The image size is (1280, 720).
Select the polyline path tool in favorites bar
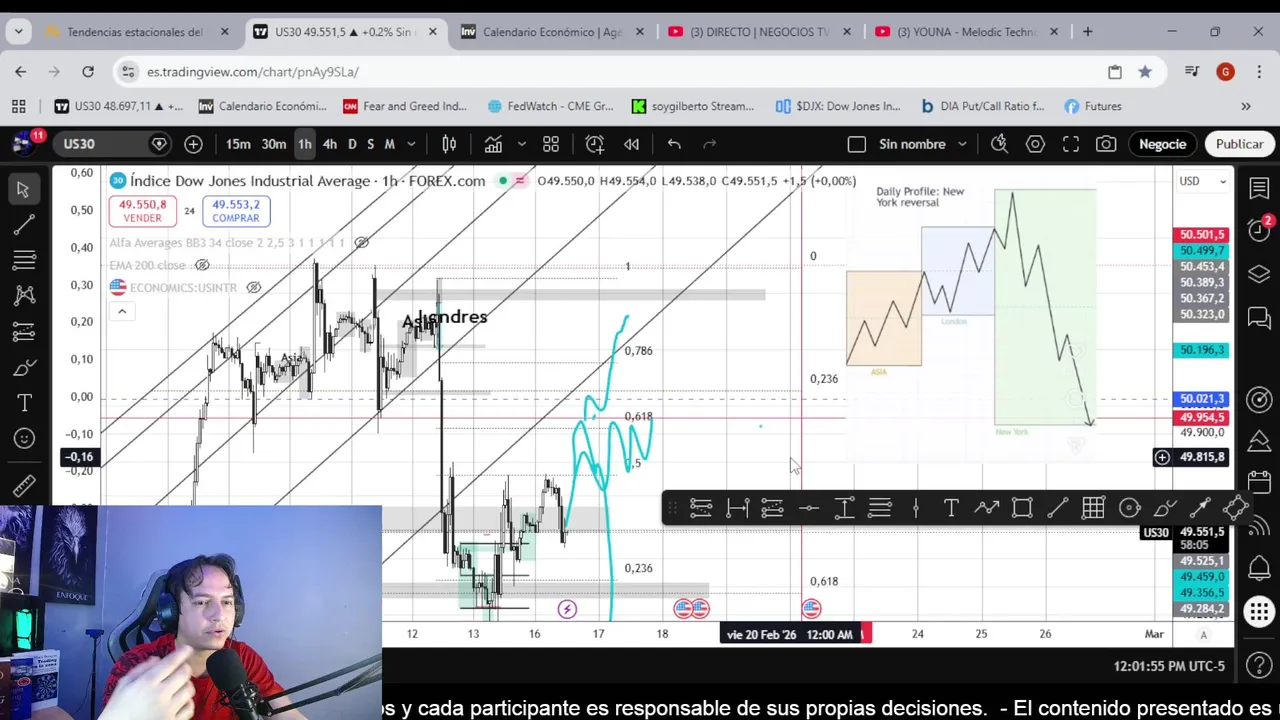click(x=987, y=509)
